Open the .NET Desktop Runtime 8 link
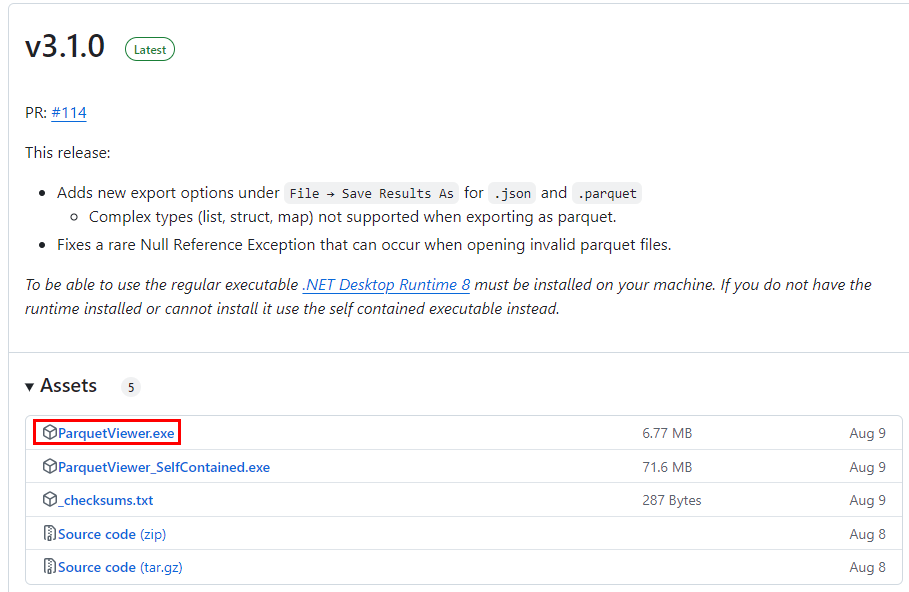The image size is (909, 592). pos(386,285)
